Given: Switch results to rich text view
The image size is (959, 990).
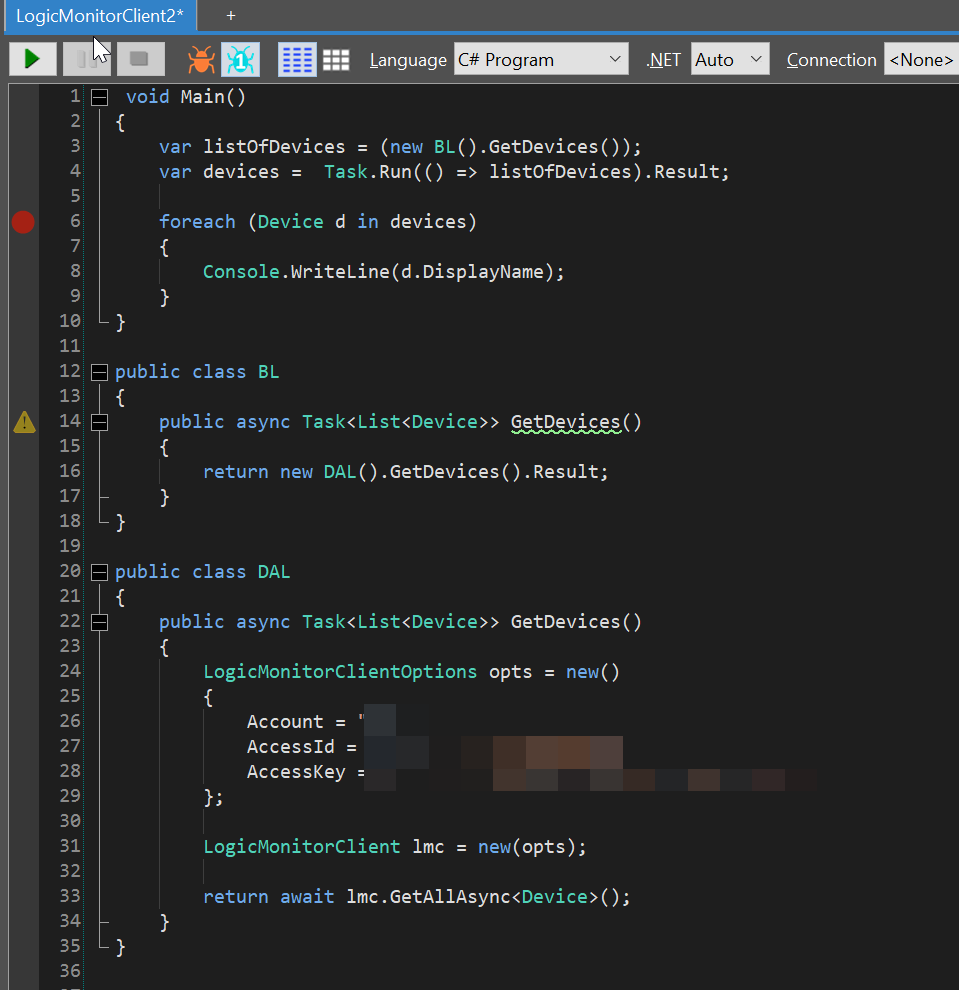Looking at the screenshot, I should click(x=297, y=59).
